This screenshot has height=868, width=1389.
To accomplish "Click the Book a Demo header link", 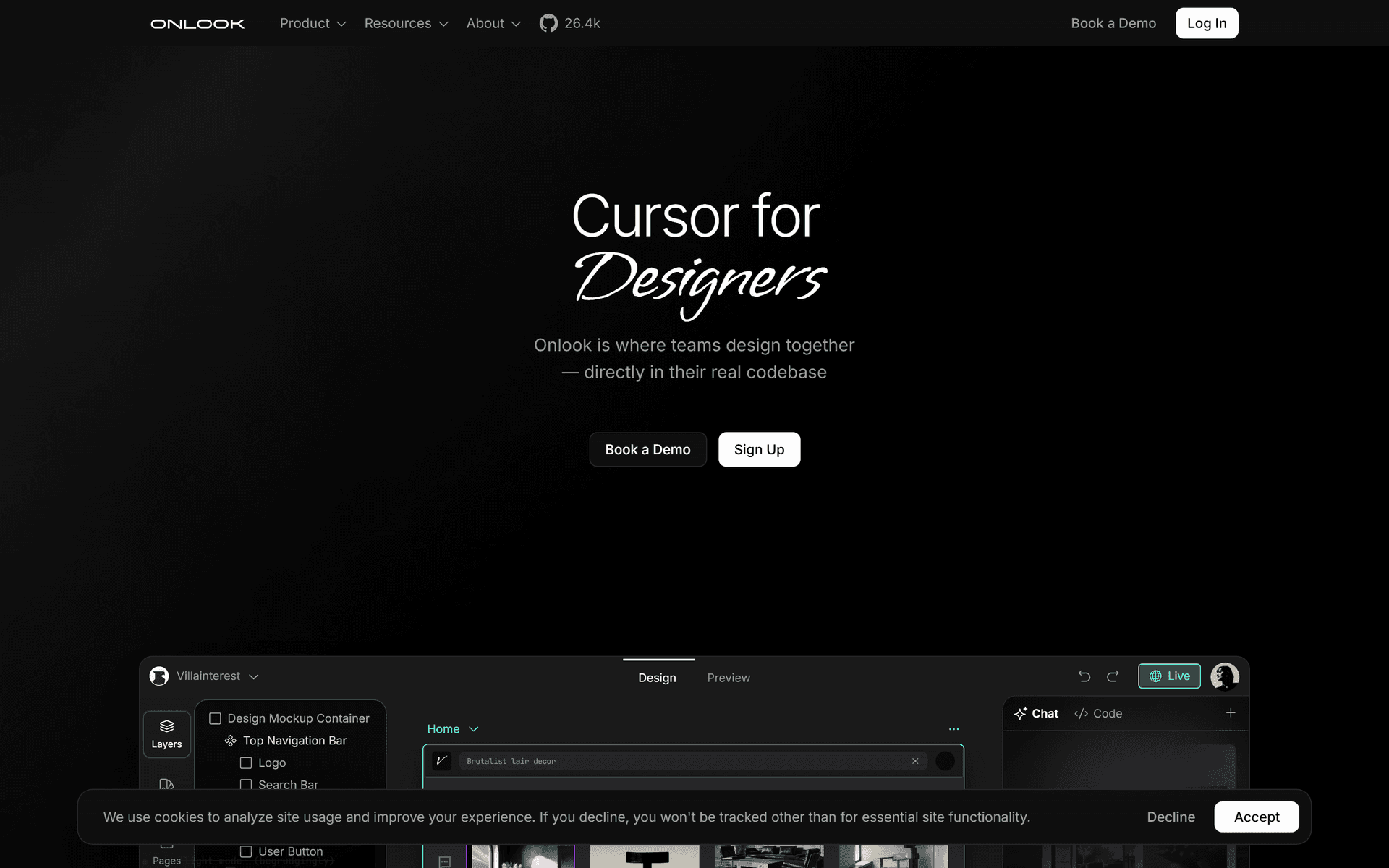I will [x=1113, y=23].
